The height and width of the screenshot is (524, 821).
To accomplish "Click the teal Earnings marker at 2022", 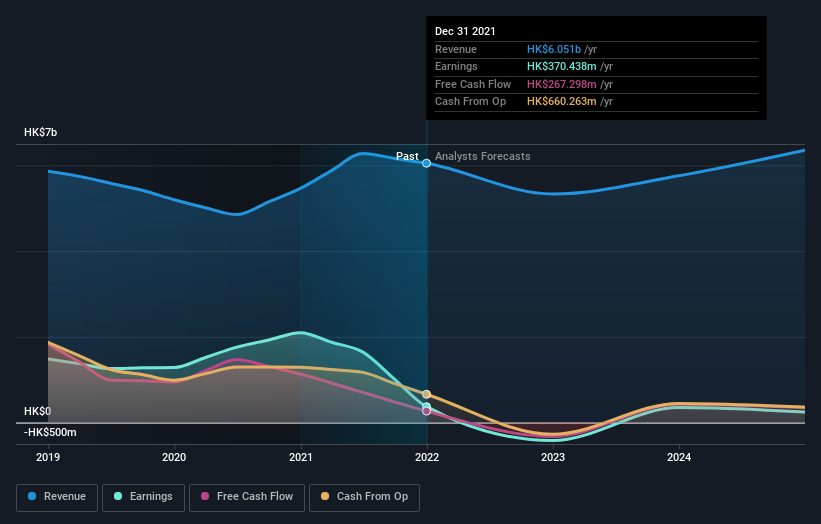I will tap(427, 406).
